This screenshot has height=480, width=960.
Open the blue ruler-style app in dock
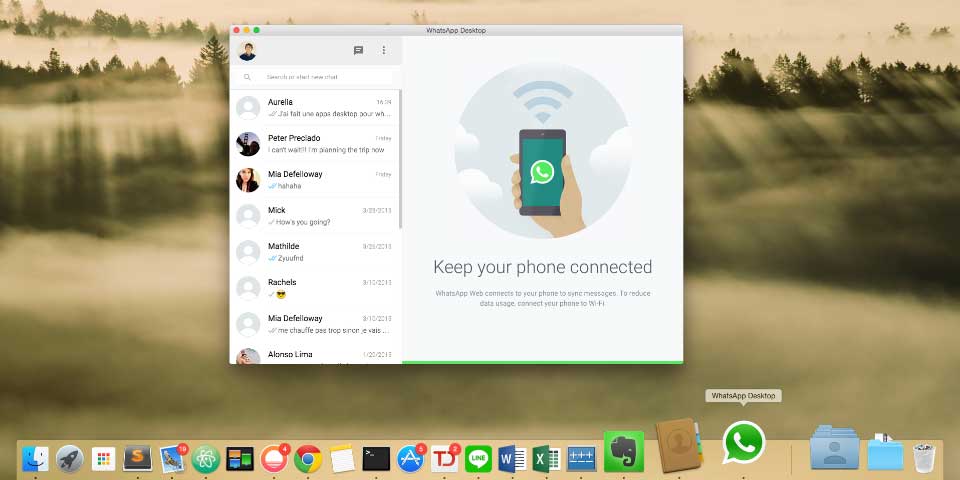pos(581,459)
